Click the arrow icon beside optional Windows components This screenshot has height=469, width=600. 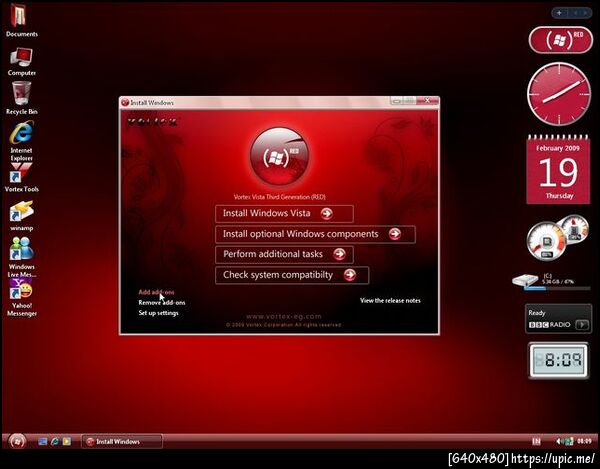click(395, 234)
